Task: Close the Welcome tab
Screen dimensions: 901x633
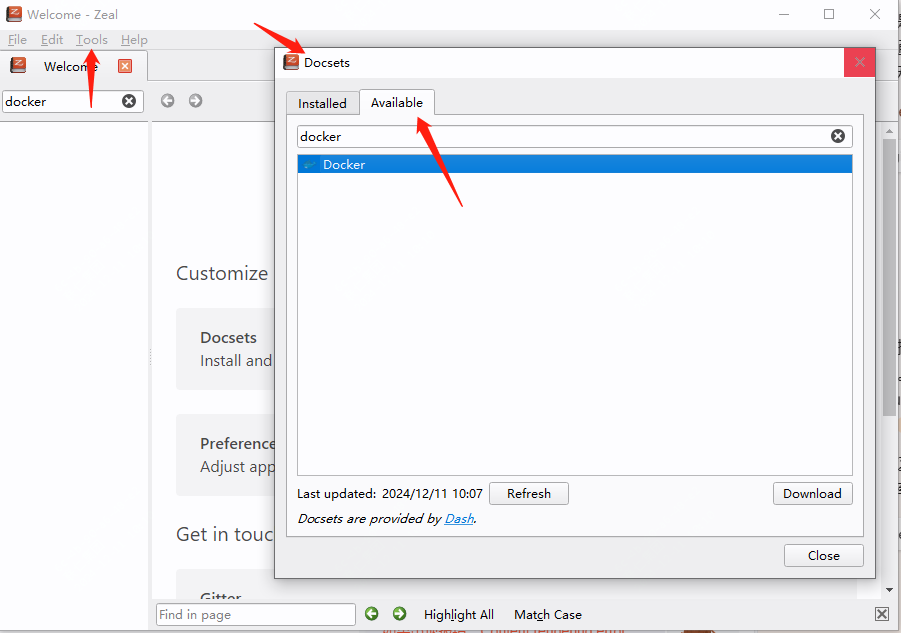Action: (x=125, y=66)
